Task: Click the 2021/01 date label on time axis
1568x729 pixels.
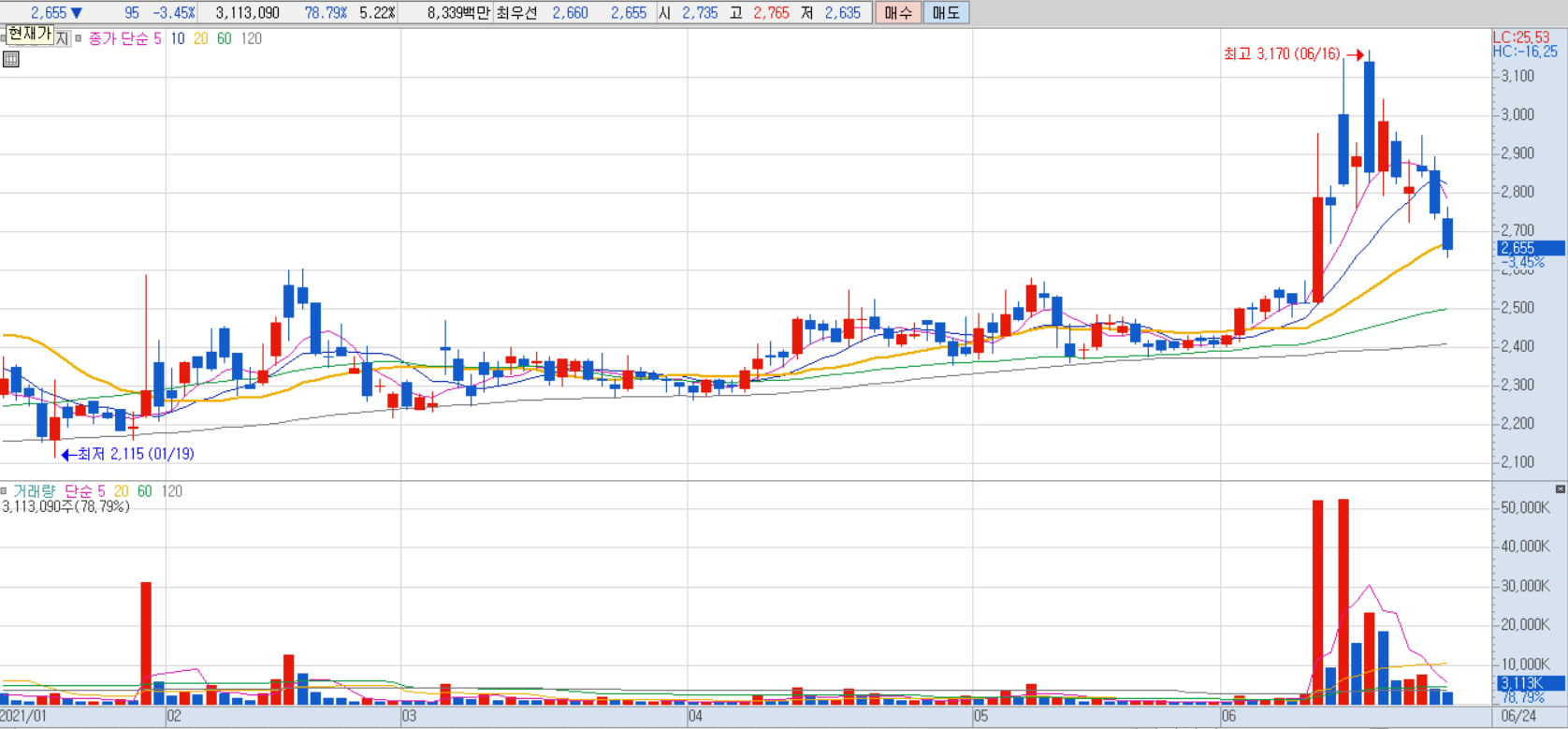Action: coord(23,716)
